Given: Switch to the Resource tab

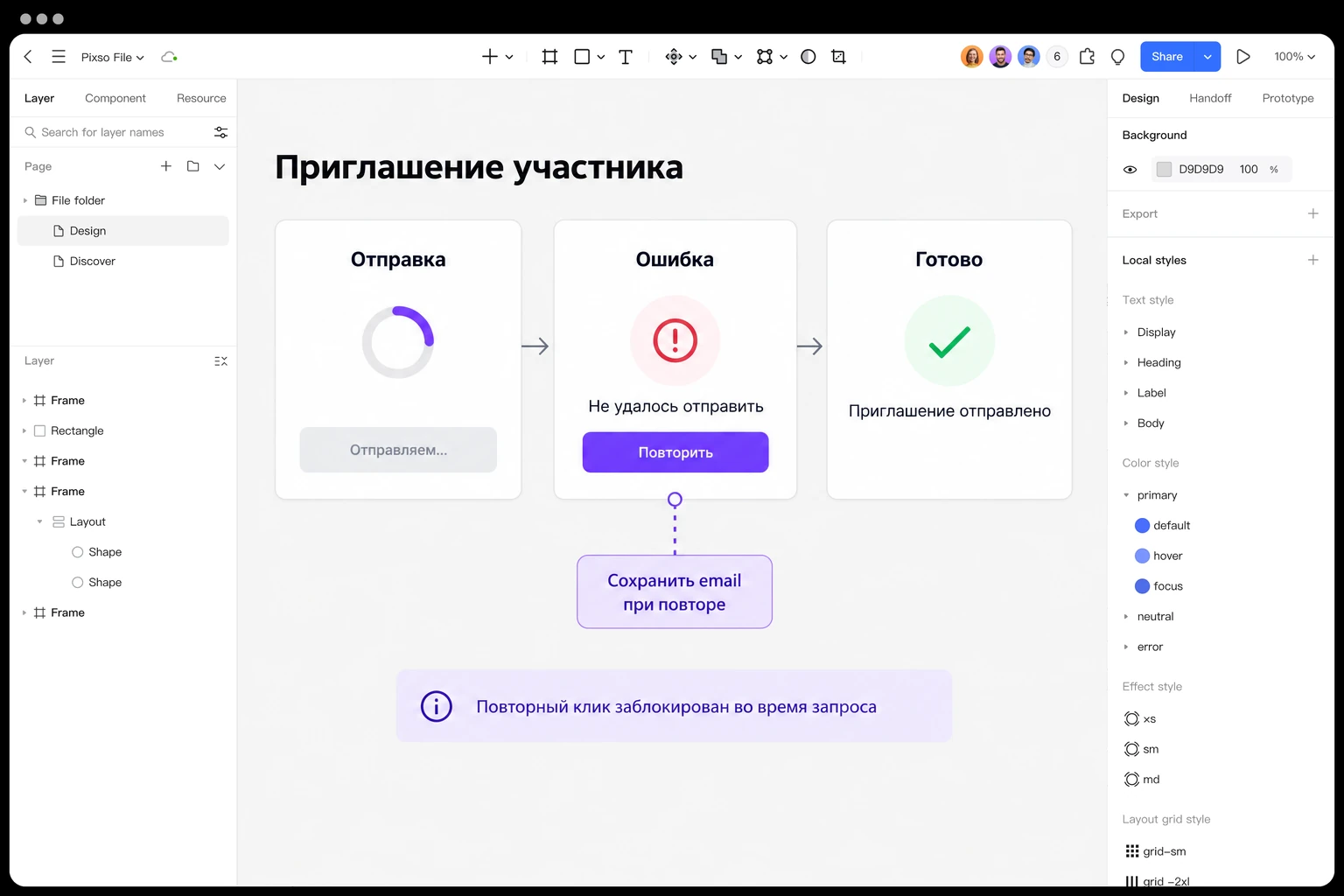Looking at the screenshot, I should point(201,98).
